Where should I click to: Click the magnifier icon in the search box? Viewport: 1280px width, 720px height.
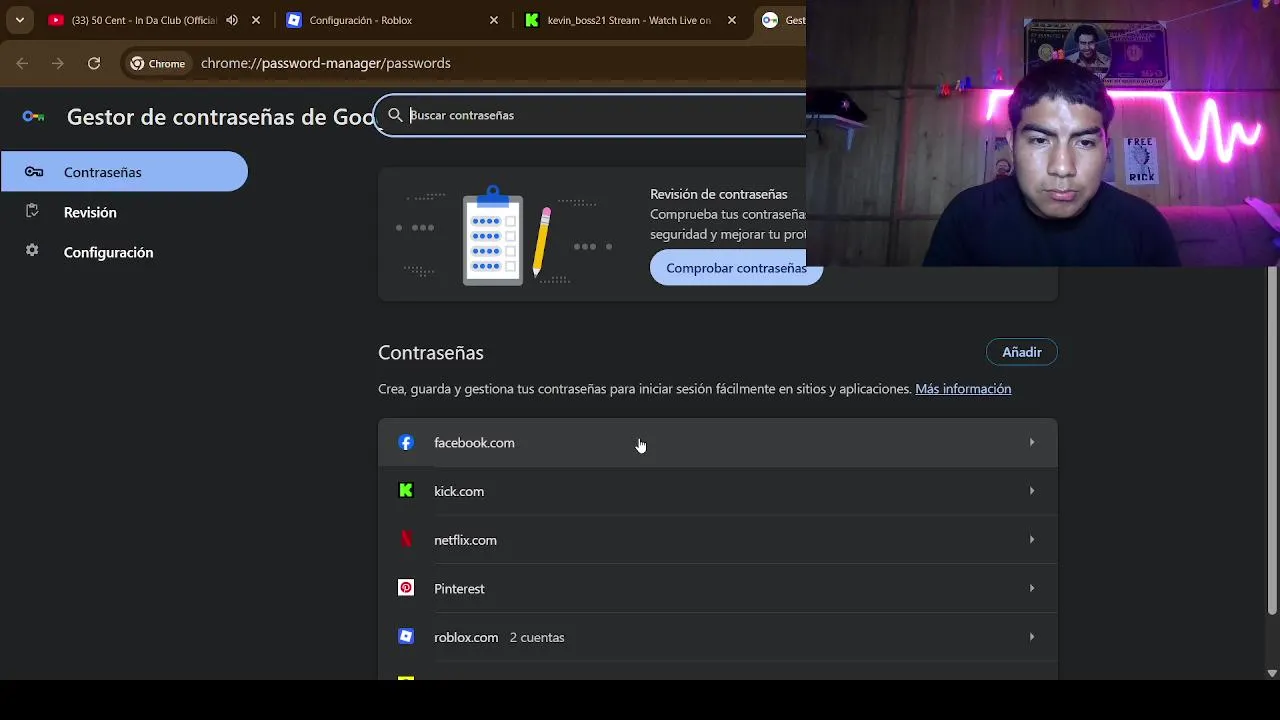click(395, 115)
